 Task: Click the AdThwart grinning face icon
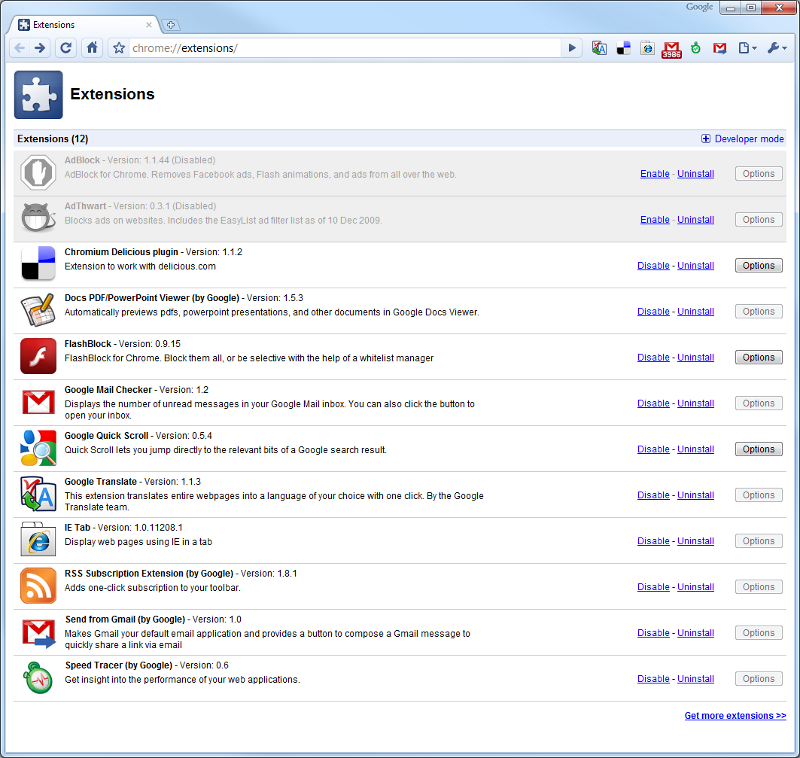click(x=38, y=217)
